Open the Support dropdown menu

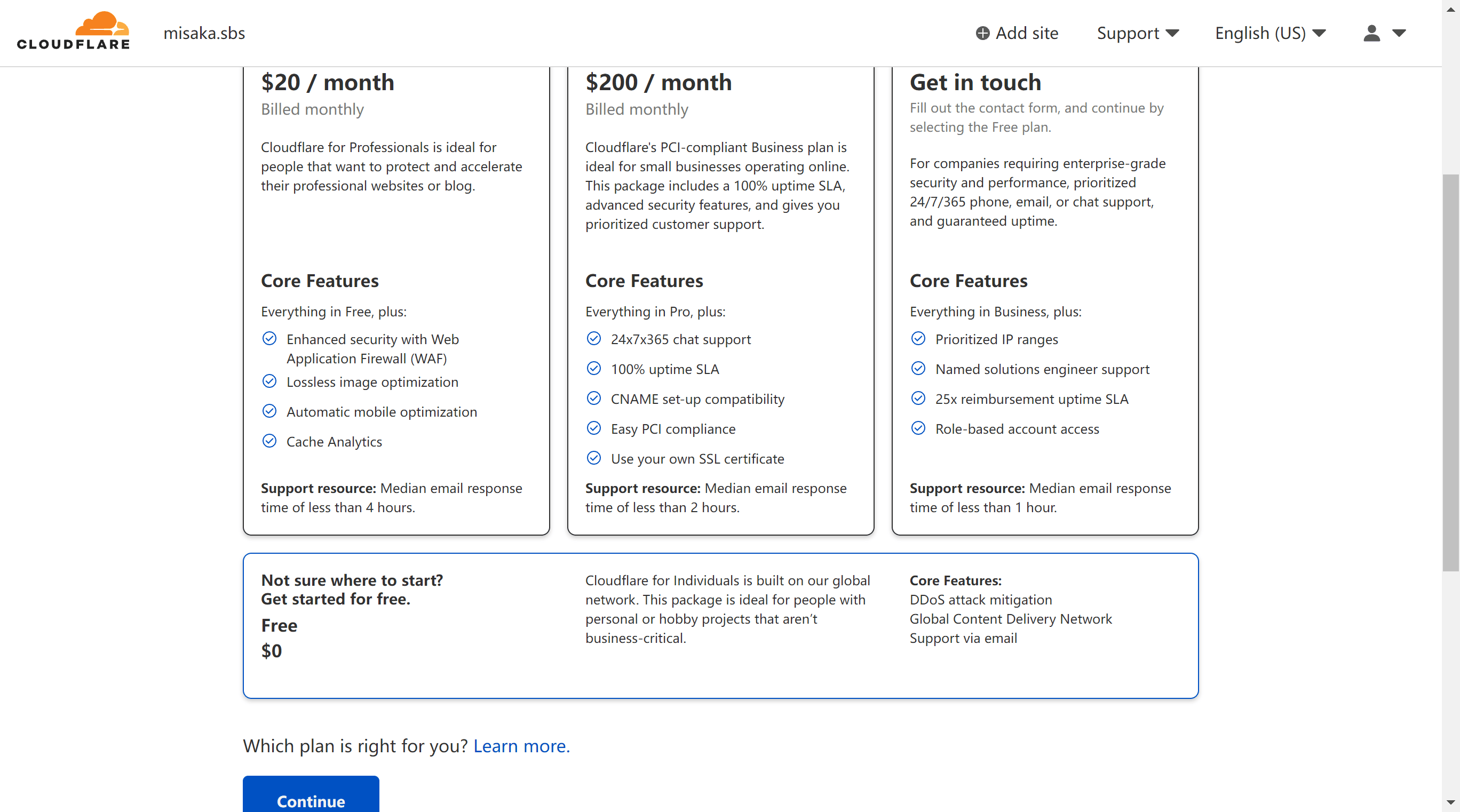click(1138, 34)
